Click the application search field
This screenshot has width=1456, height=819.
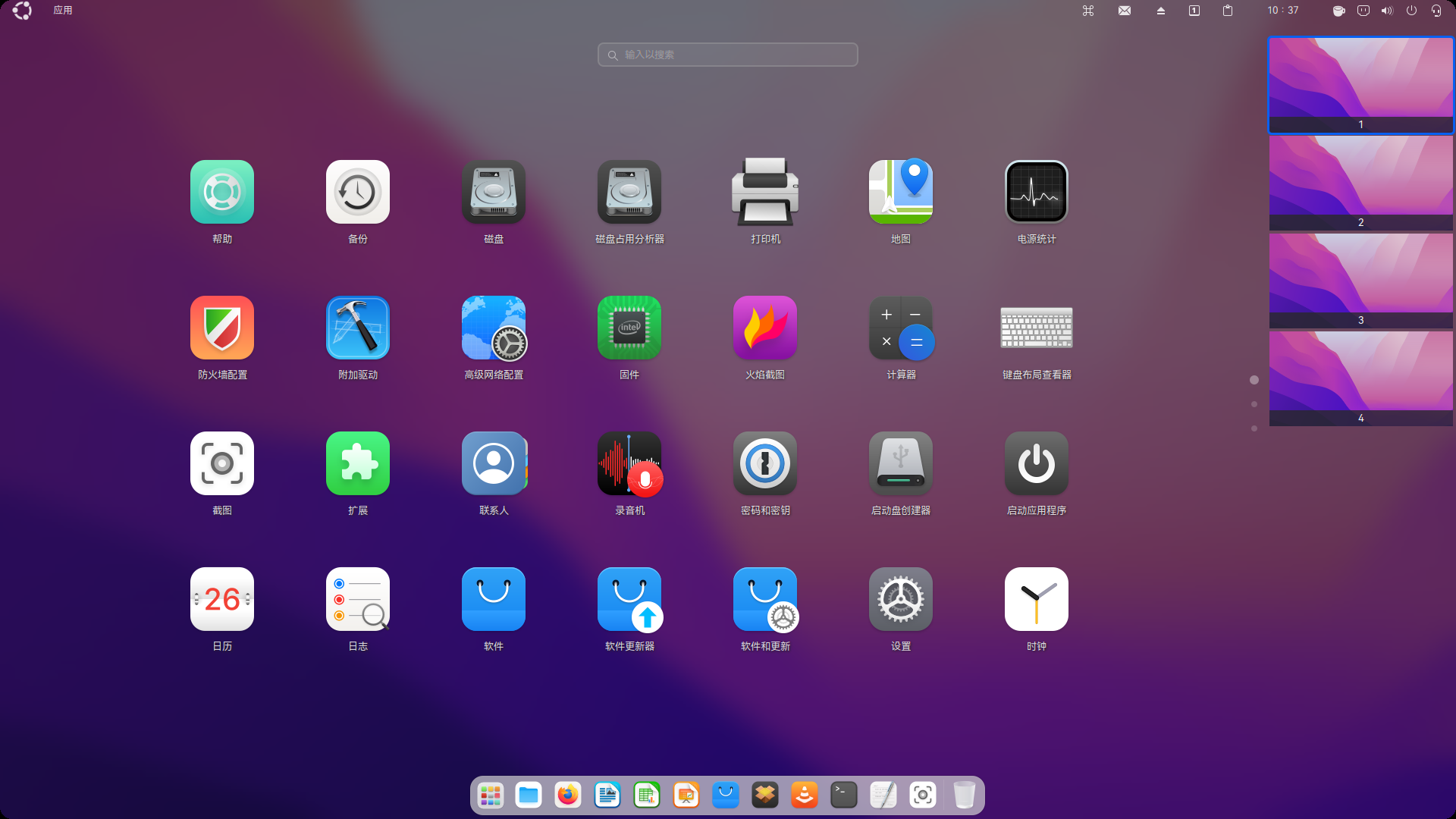tap(728, 55)
